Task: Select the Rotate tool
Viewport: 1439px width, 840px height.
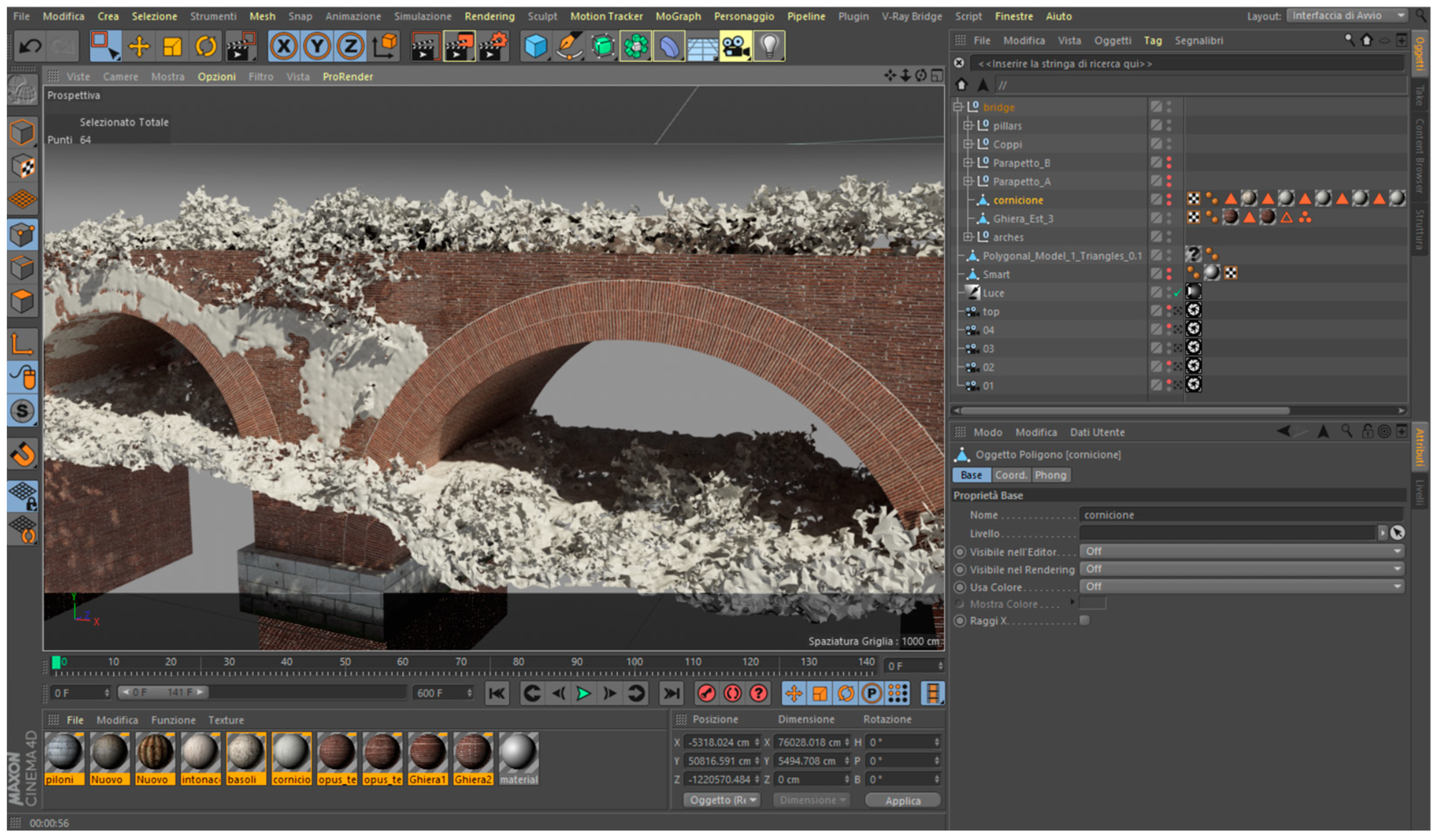Action: coord(206,46)
